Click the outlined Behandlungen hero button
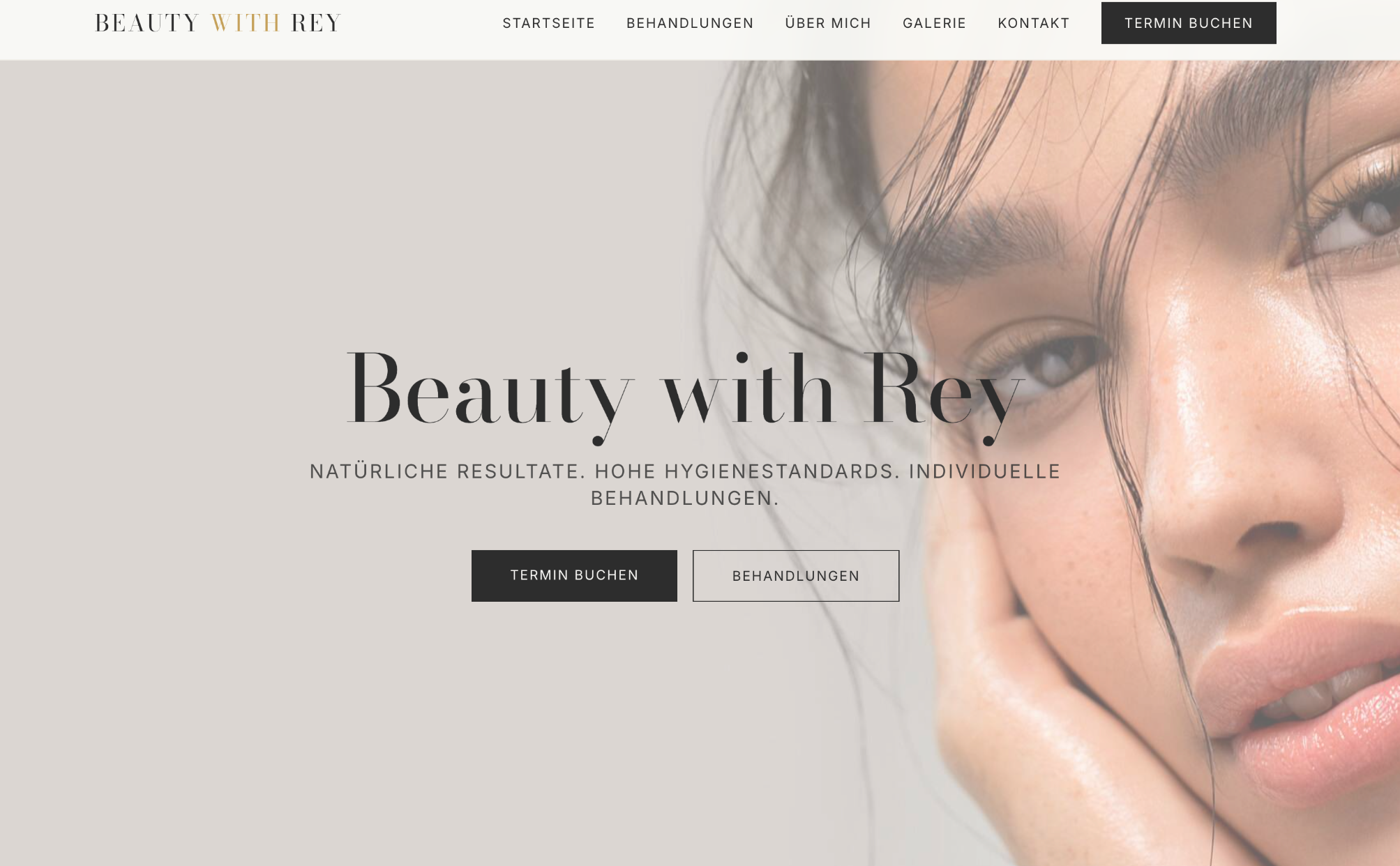Viewport: 1400px width, 866px height. 795,575
